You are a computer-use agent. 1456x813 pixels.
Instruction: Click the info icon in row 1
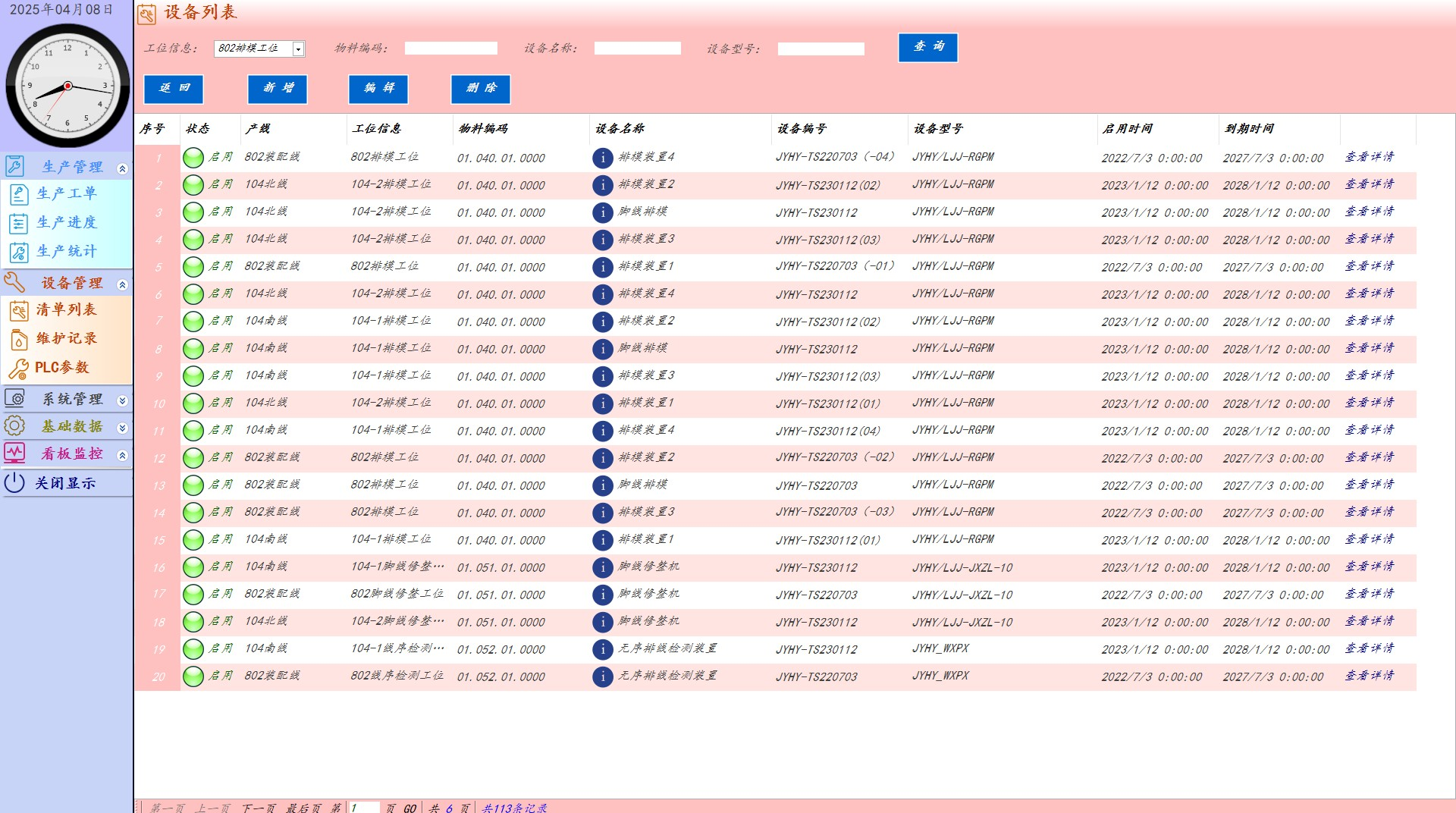click(x=602, y=158)
